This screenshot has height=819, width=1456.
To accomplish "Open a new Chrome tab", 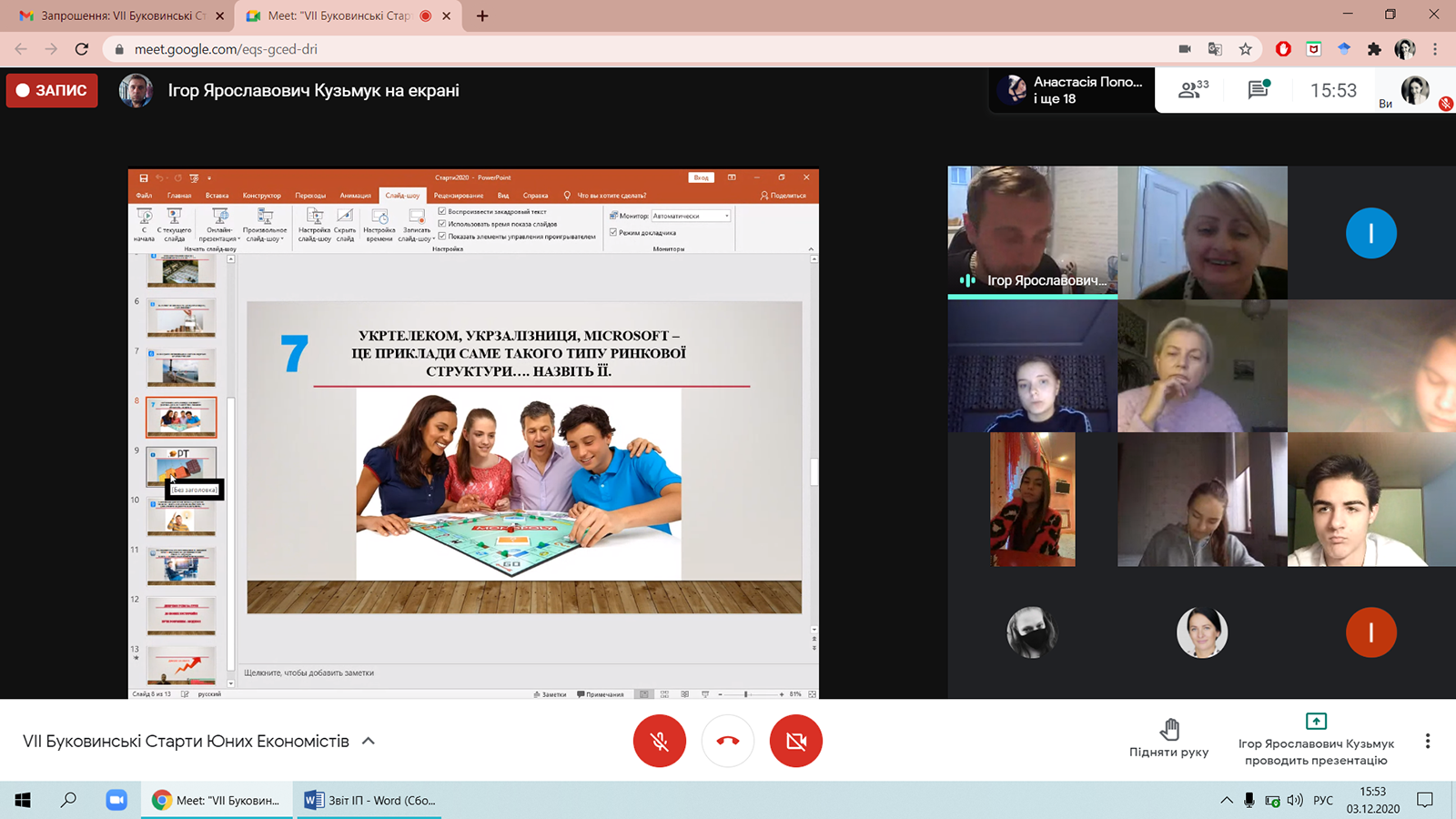I will (x=482, y=15).
